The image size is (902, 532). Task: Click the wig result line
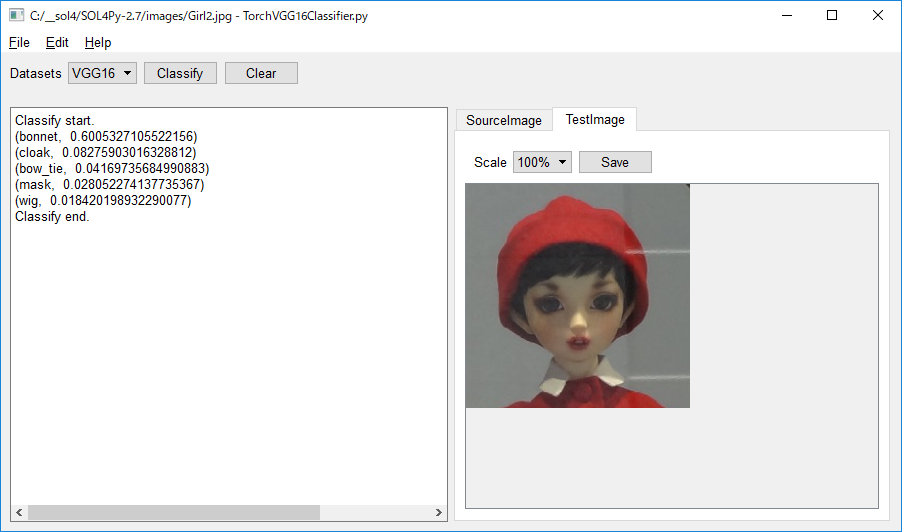coord(103,201)
